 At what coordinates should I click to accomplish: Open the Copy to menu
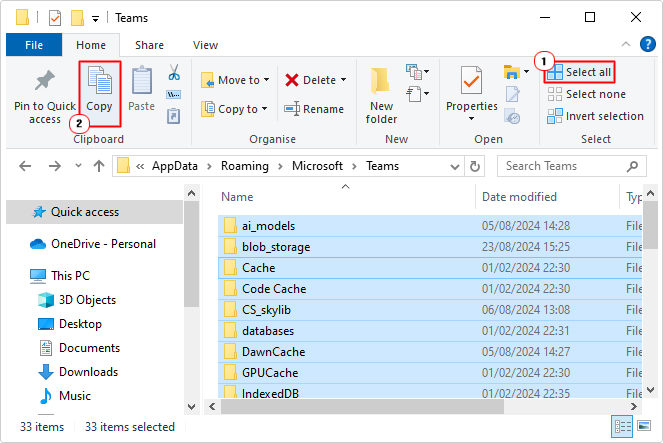point(234,109)
